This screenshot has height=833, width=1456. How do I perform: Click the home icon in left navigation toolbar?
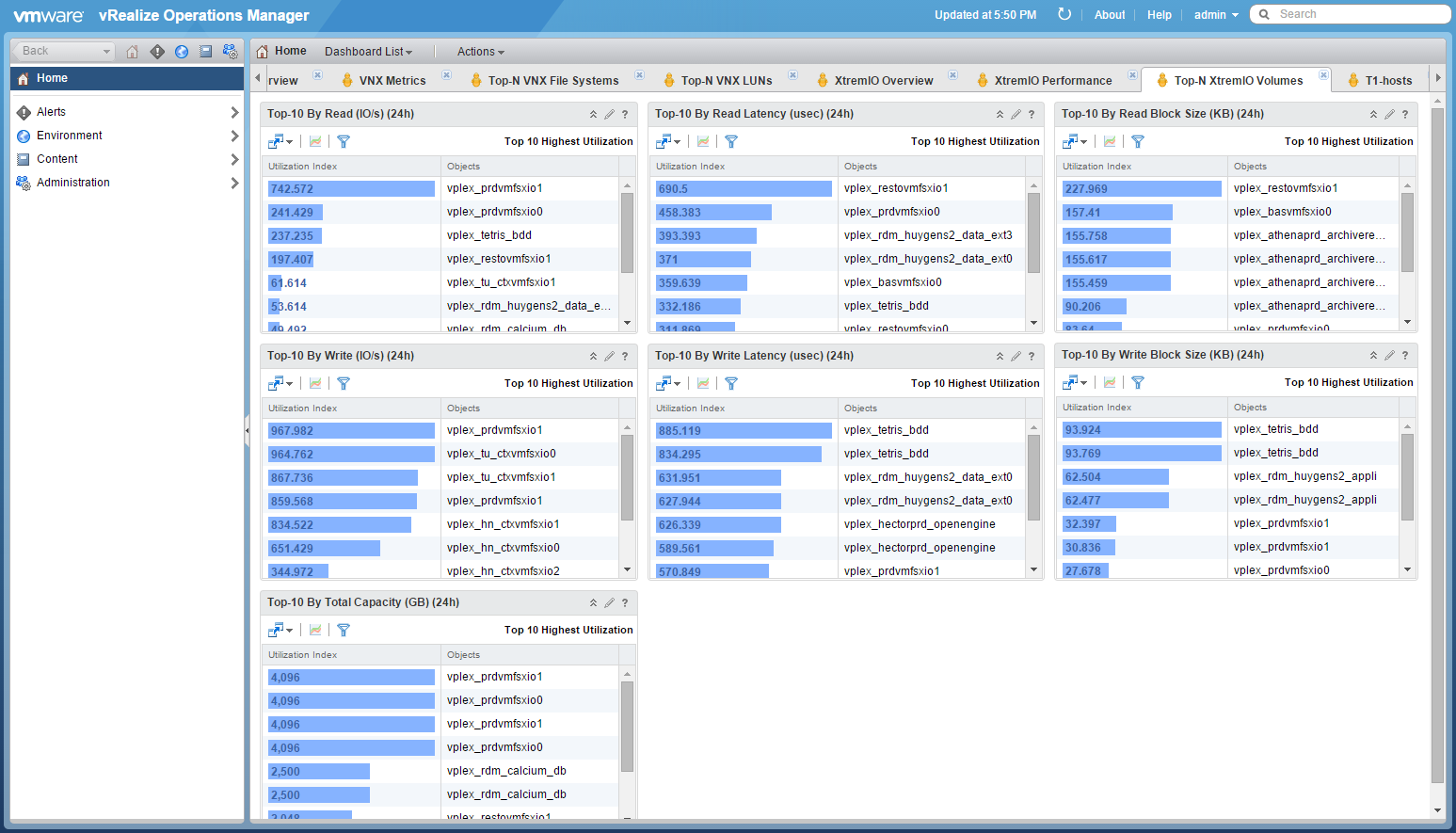click(x=133, y=52)
